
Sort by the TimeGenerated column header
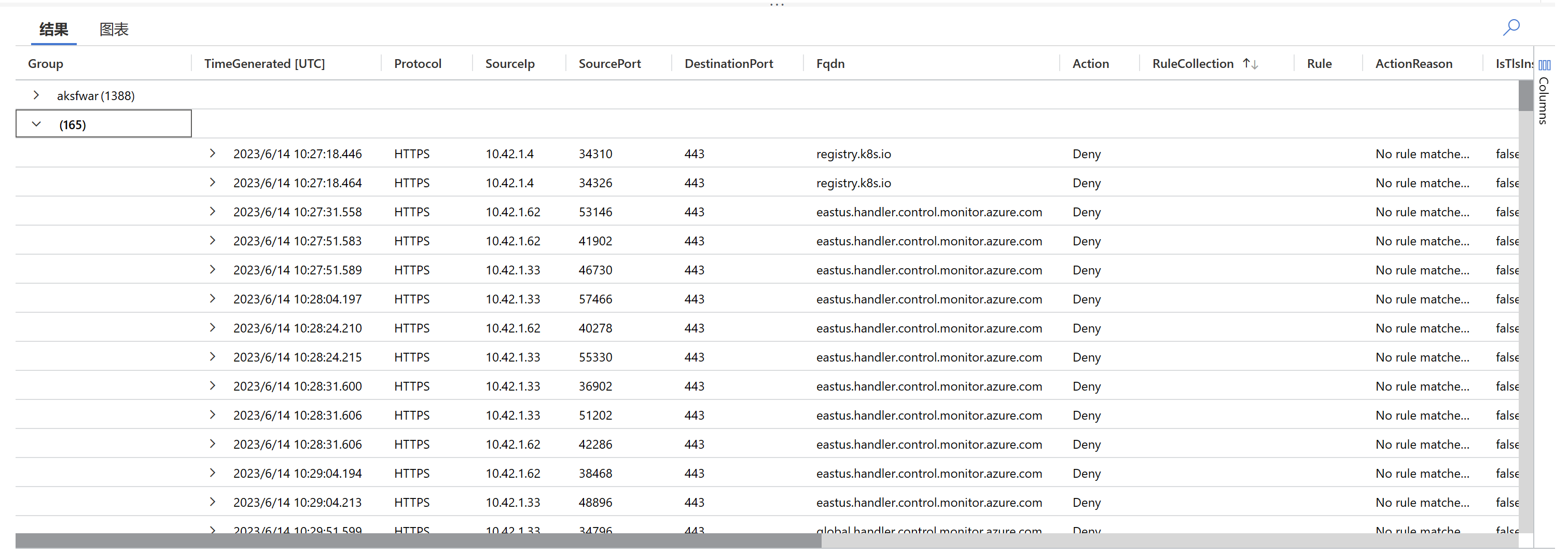pyautogui.click(x=264, y=63)
